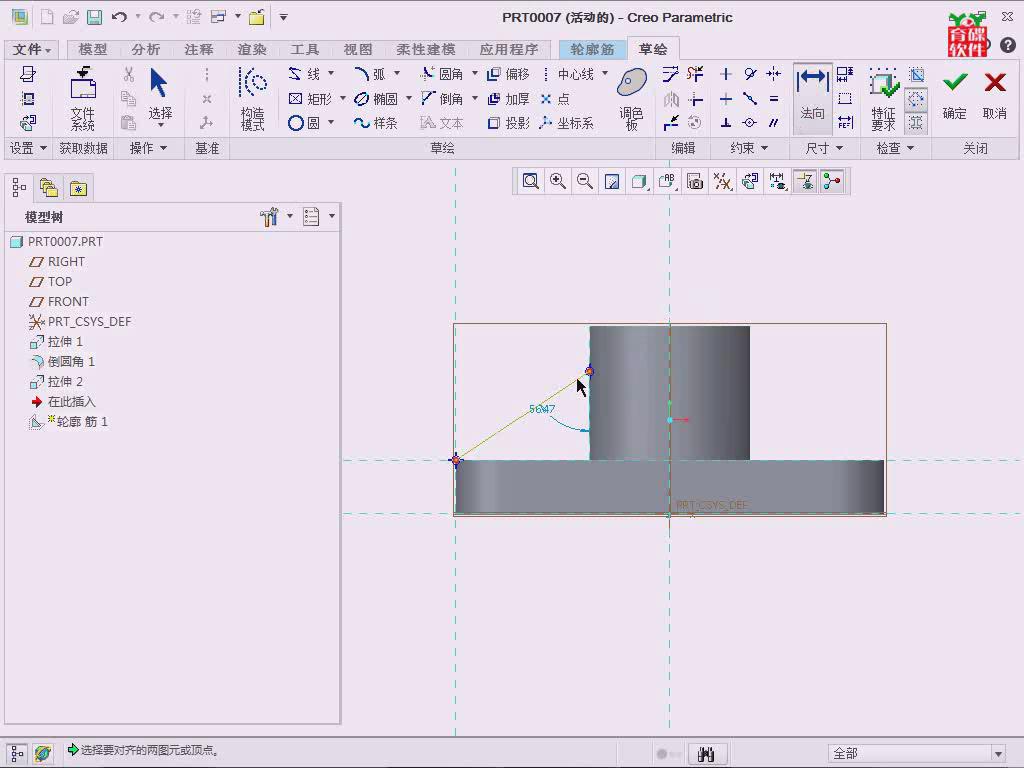Click the New file icon in quick access toolbar
Viewport: 1024px width, 768px height.
click(x=47, y=17)
